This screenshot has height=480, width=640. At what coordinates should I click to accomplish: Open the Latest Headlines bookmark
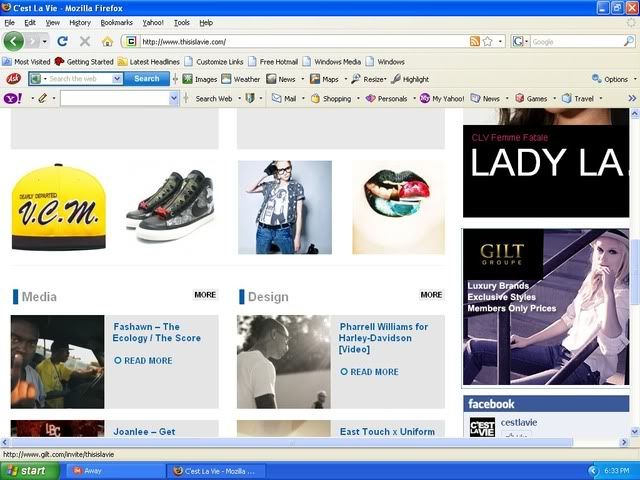149,62
